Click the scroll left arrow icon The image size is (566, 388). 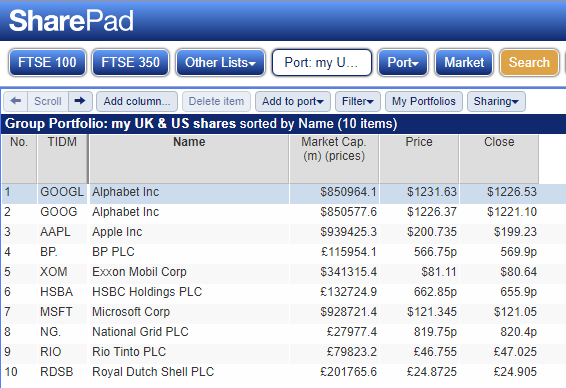point(16,101)
